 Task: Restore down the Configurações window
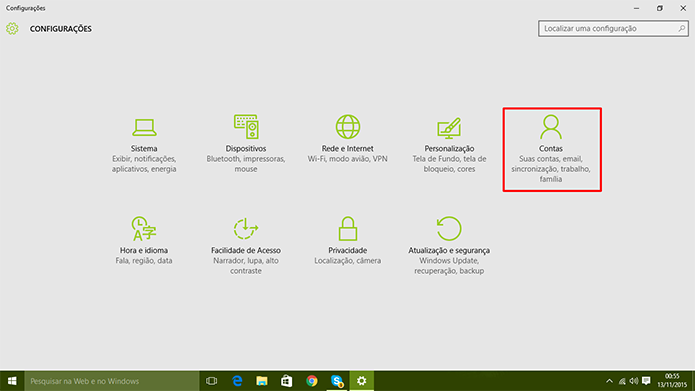[x=660, y=8]
